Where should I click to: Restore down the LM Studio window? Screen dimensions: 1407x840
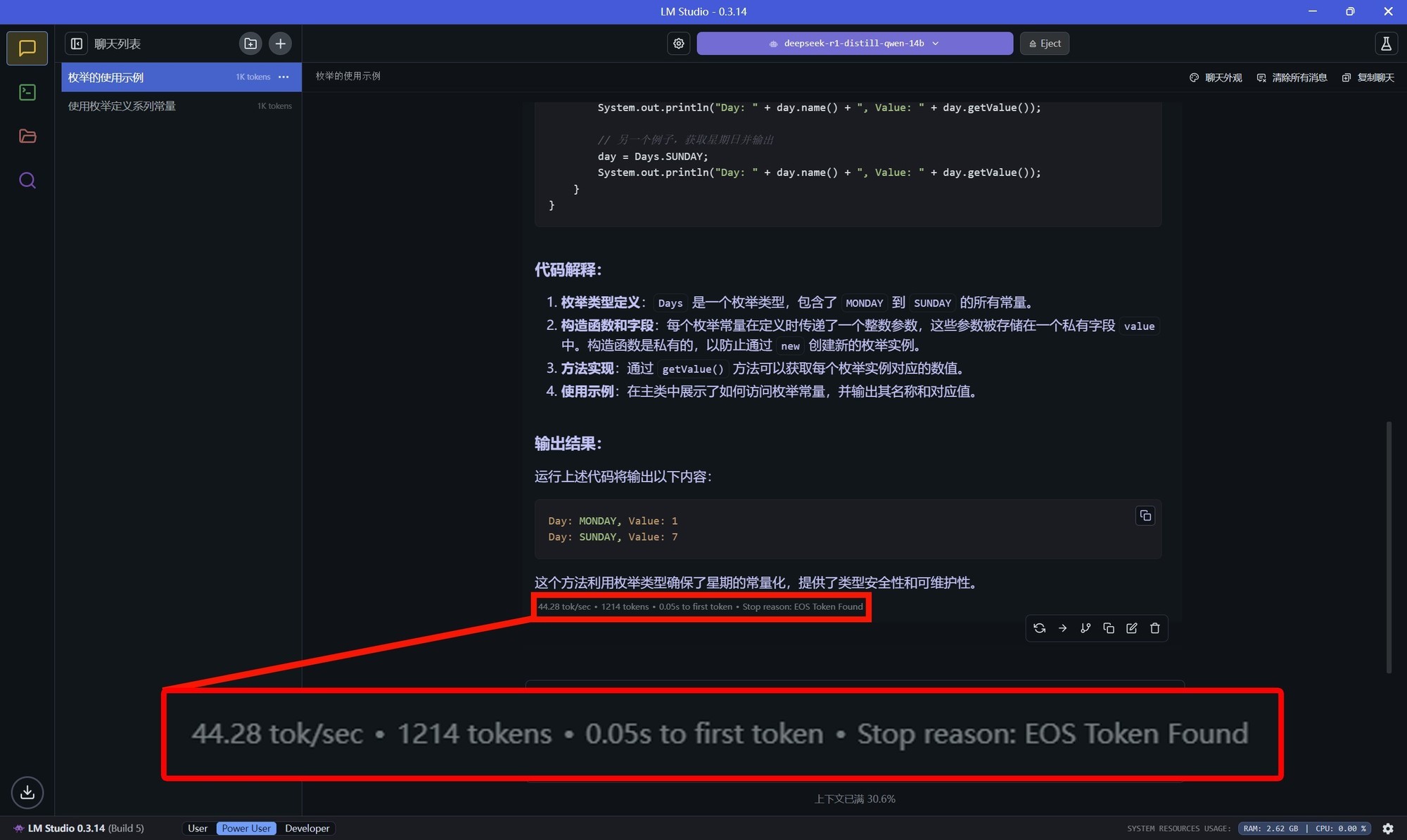pos(1350,11)
